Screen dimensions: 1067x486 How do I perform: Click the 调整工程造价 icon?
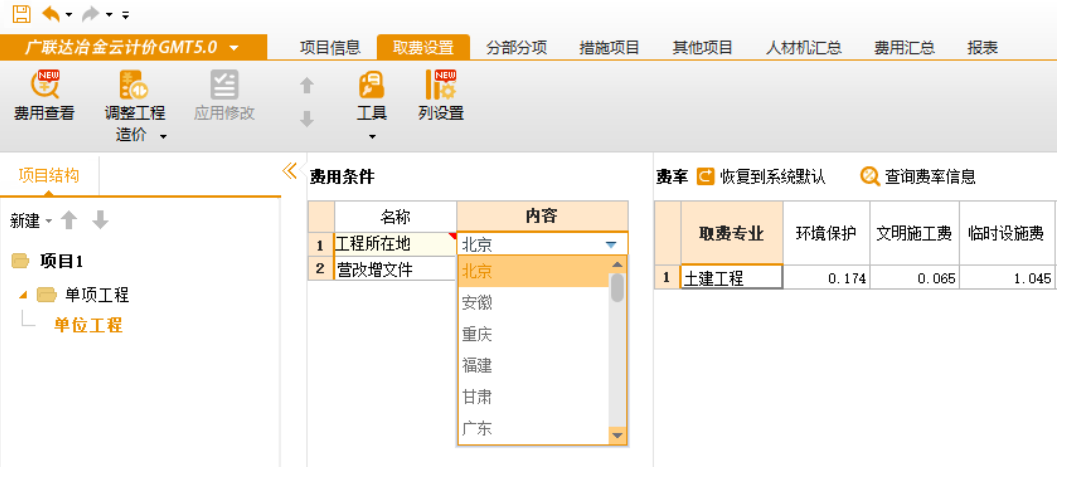[134, 86]
